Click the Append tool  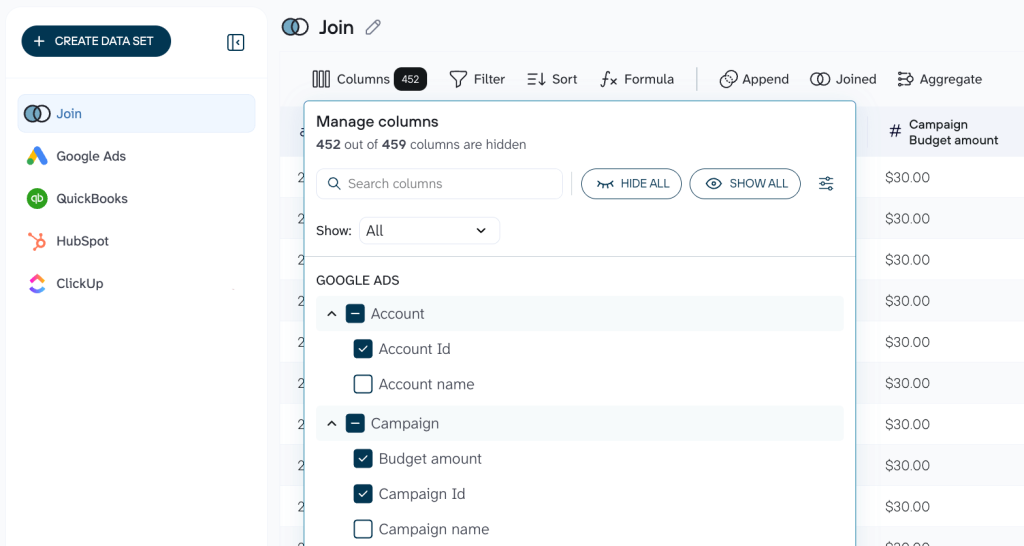click(754, 79)
